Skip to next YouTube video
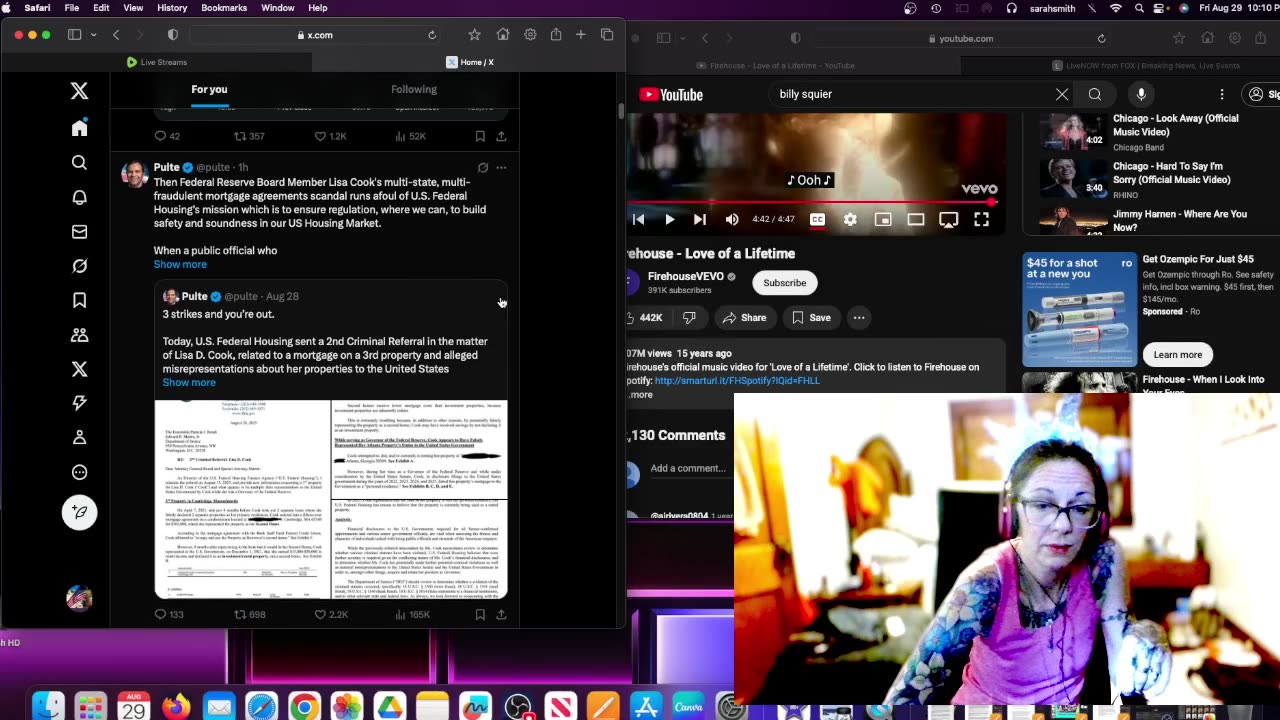Viewport: 1280px width, 720px height. click(700, 220)
